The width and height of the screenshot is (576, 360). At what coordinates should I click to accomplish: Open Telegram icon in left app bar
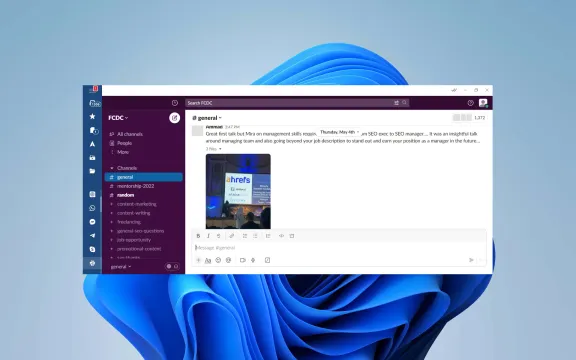92,235
